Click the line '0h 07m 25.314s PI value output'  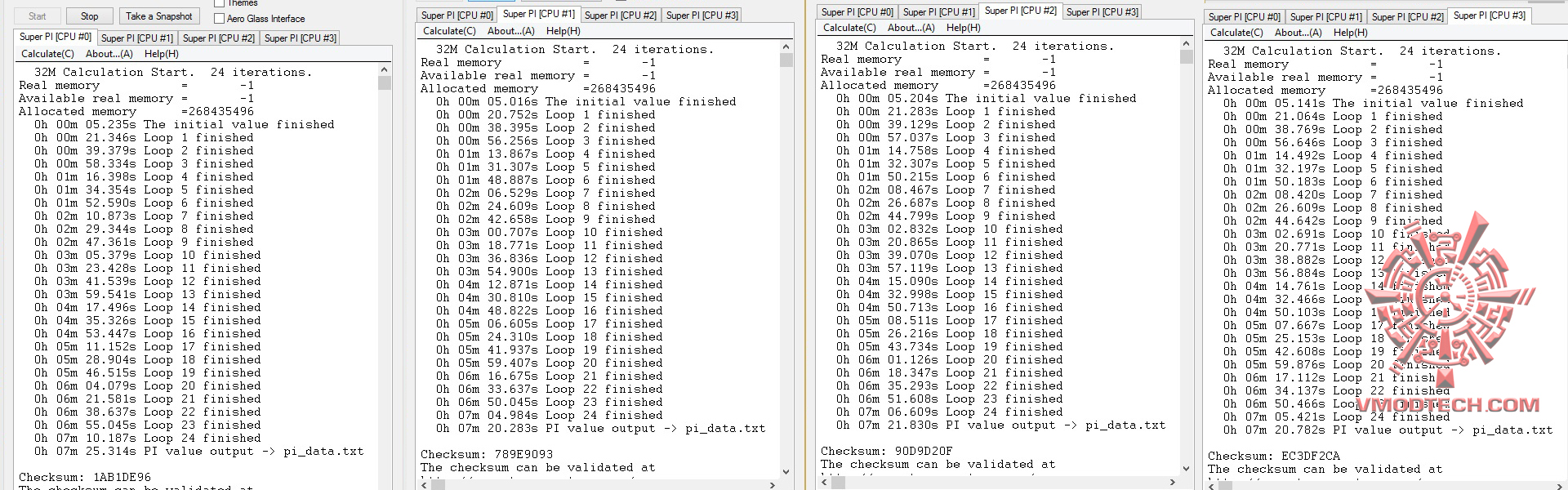[x=199, y=452]
